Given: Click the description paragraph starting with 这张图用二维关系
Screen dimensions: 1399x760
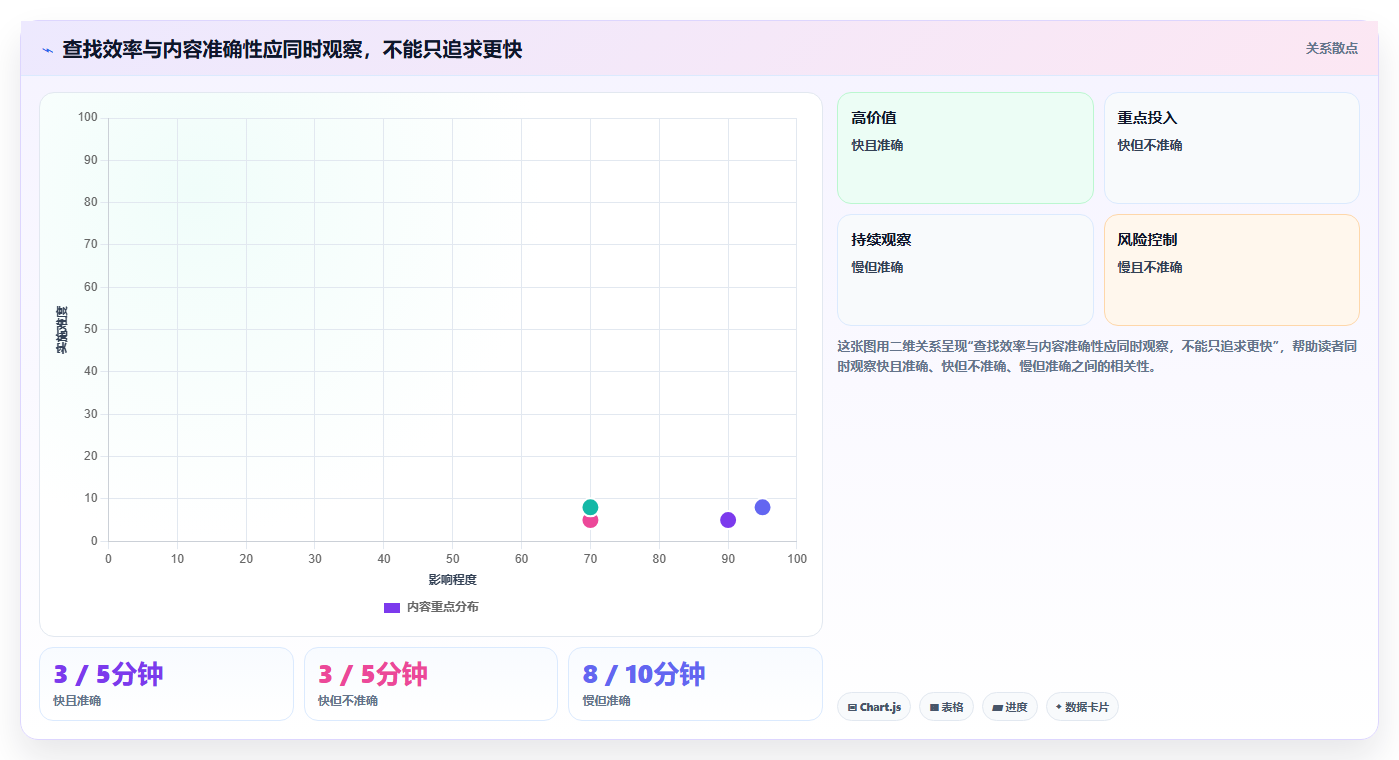Looking at the screenshot, I should [1097, 356].
